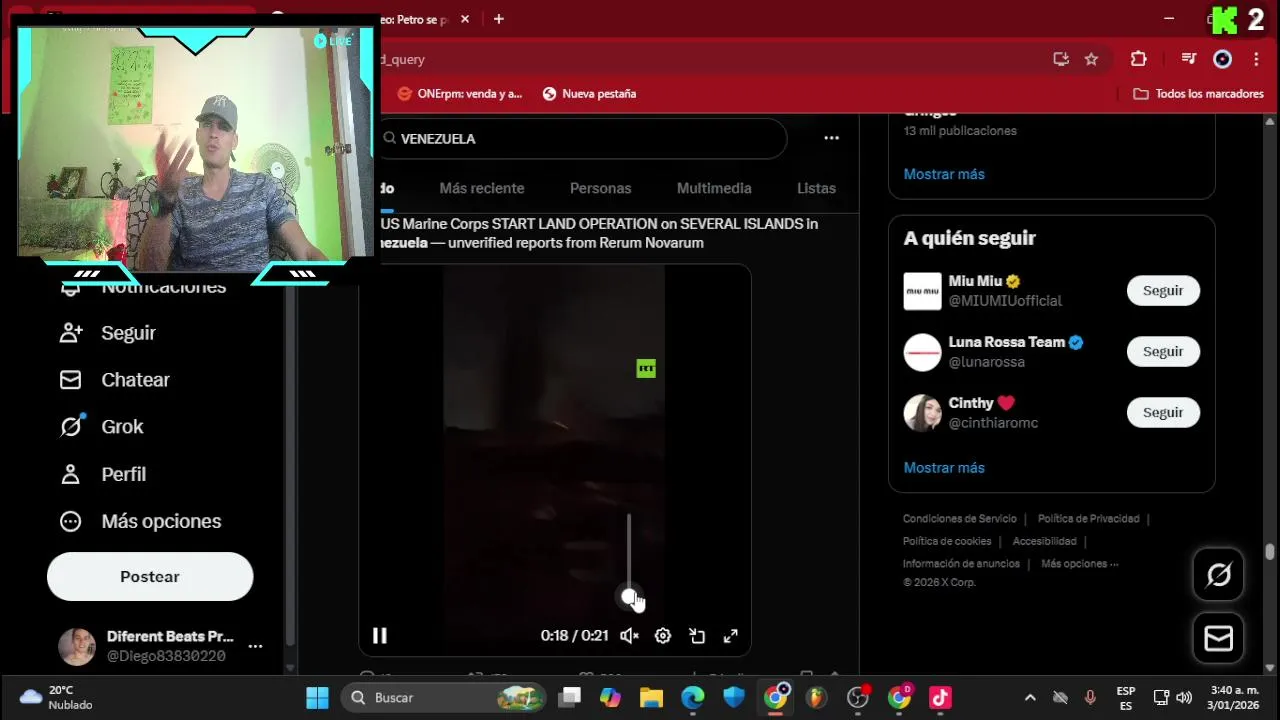Open the Luna Rossa Team profile name

coord(1007,342)
